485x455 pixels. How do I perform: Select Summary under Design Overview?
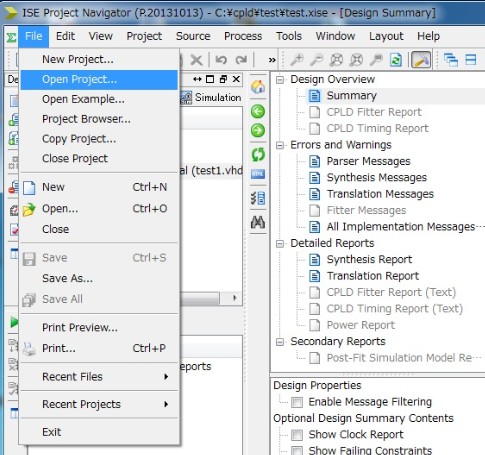click(x=352, y=96)
